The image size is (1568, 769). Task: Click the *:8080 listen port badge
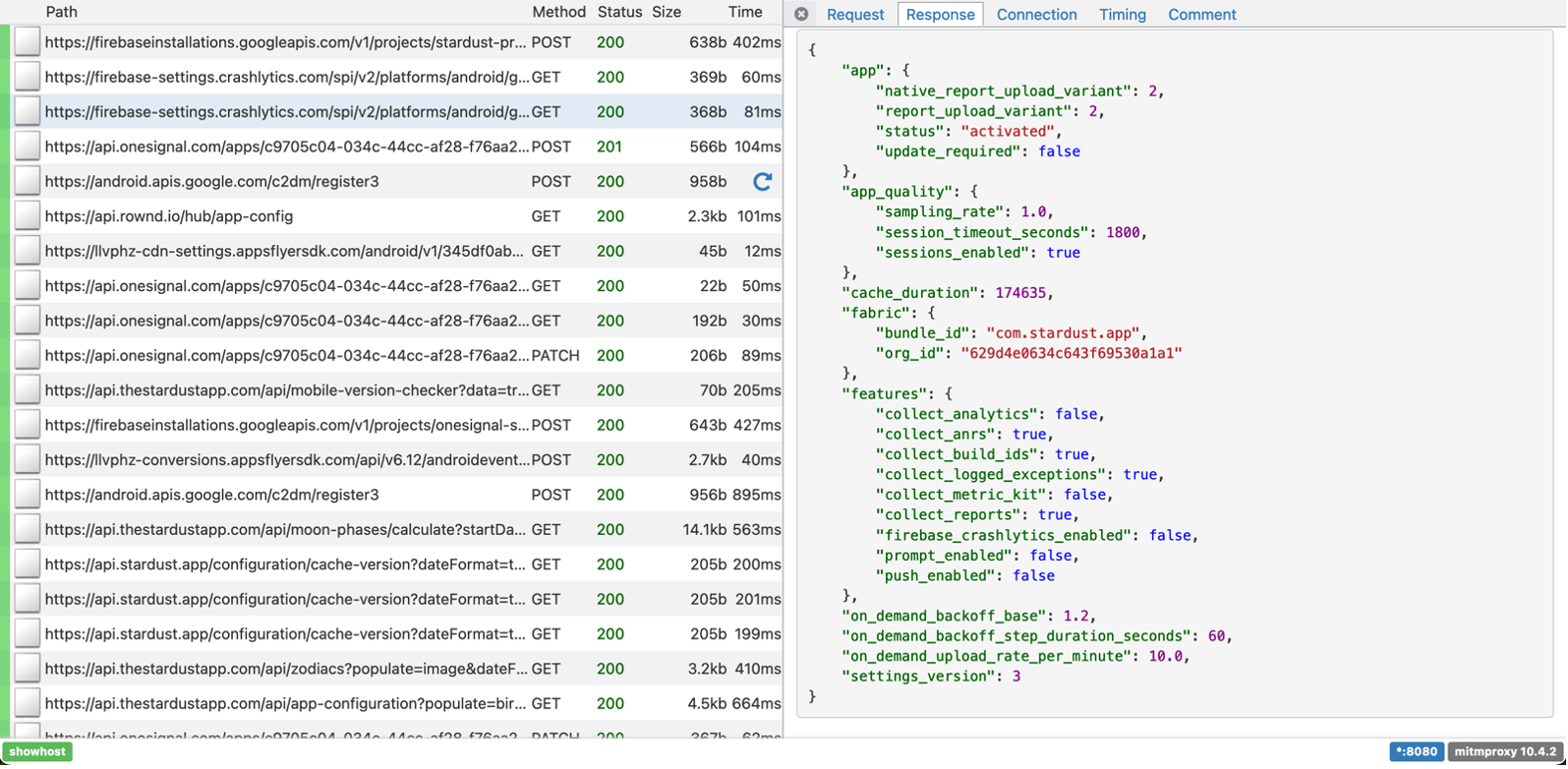pos(1416,751)
